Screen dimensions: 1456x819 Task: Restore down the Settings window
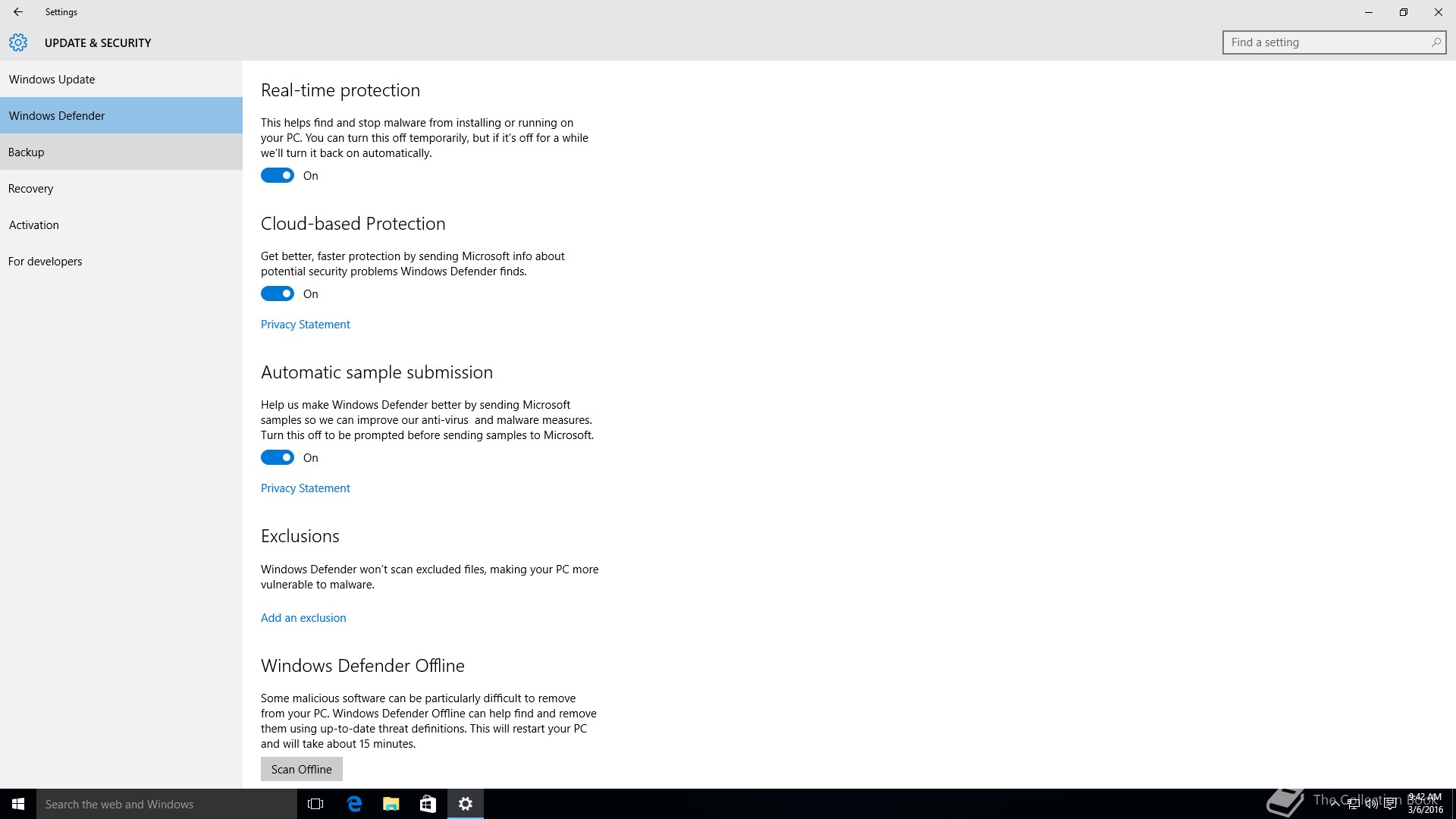click(x=1404, y=12)
